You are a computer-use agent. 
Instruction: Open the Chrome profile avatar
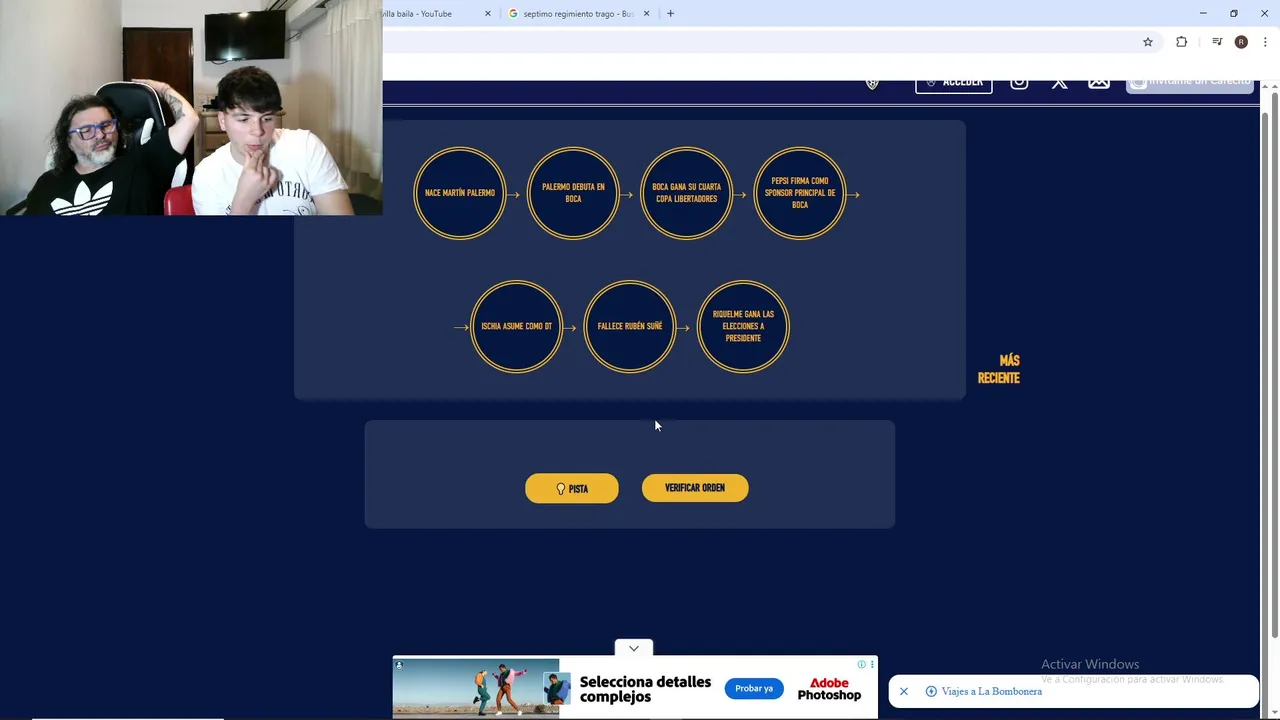[1241, 42]
